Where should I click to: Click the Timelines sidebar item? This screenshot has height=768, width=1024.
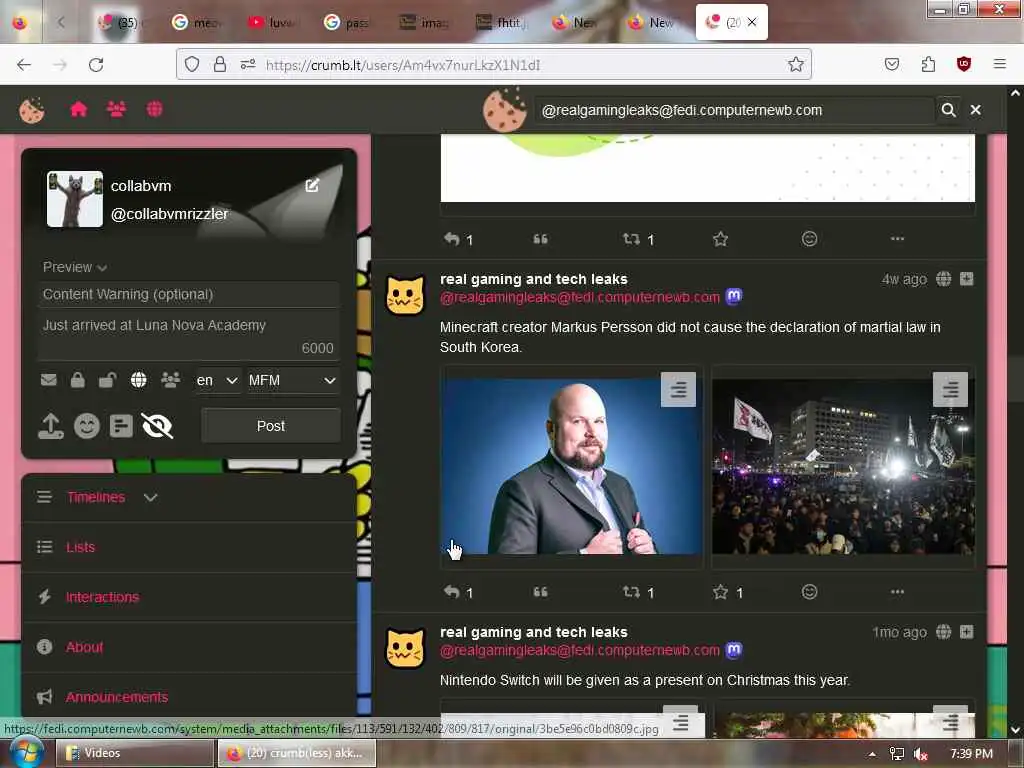click(96, 498)
